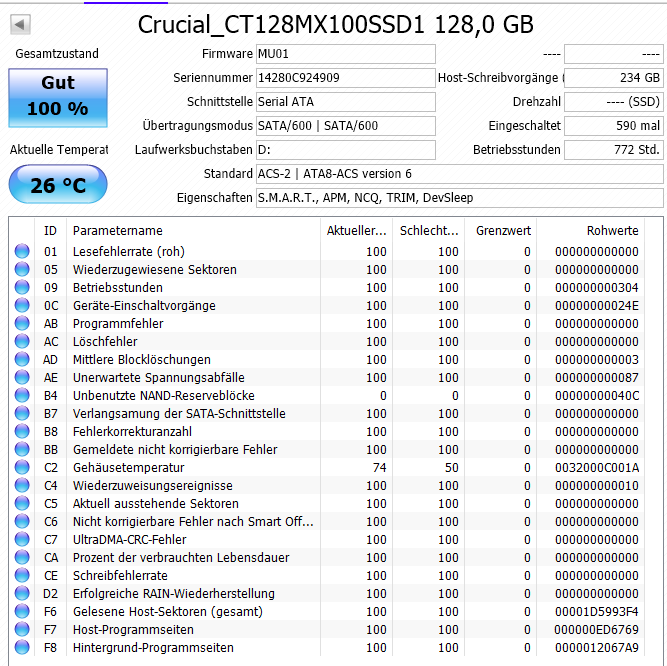Select the Prozent der verbrauchten Lebensdauer text
The image size is (667, 666).
click(x=181, y=558)
